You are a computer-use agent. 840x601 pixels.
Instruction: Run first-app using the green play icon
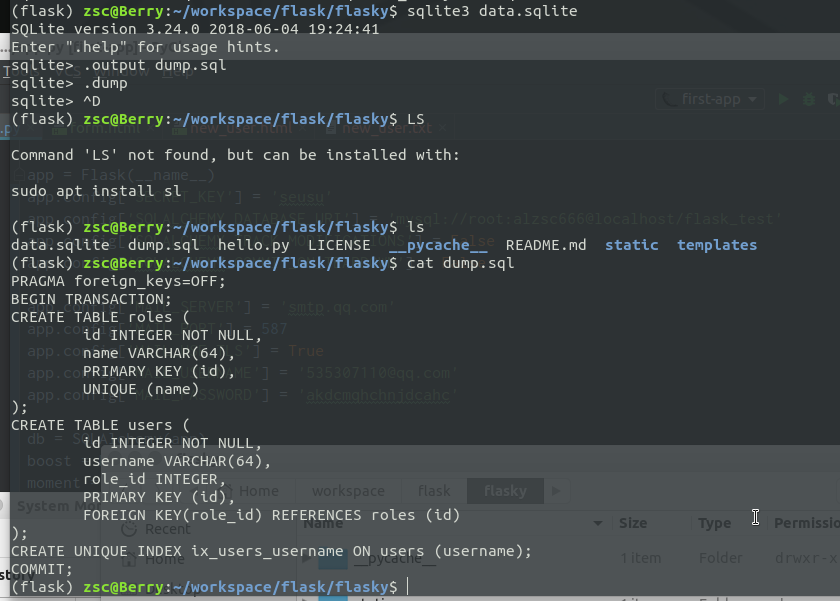click(x=783, y=99)
